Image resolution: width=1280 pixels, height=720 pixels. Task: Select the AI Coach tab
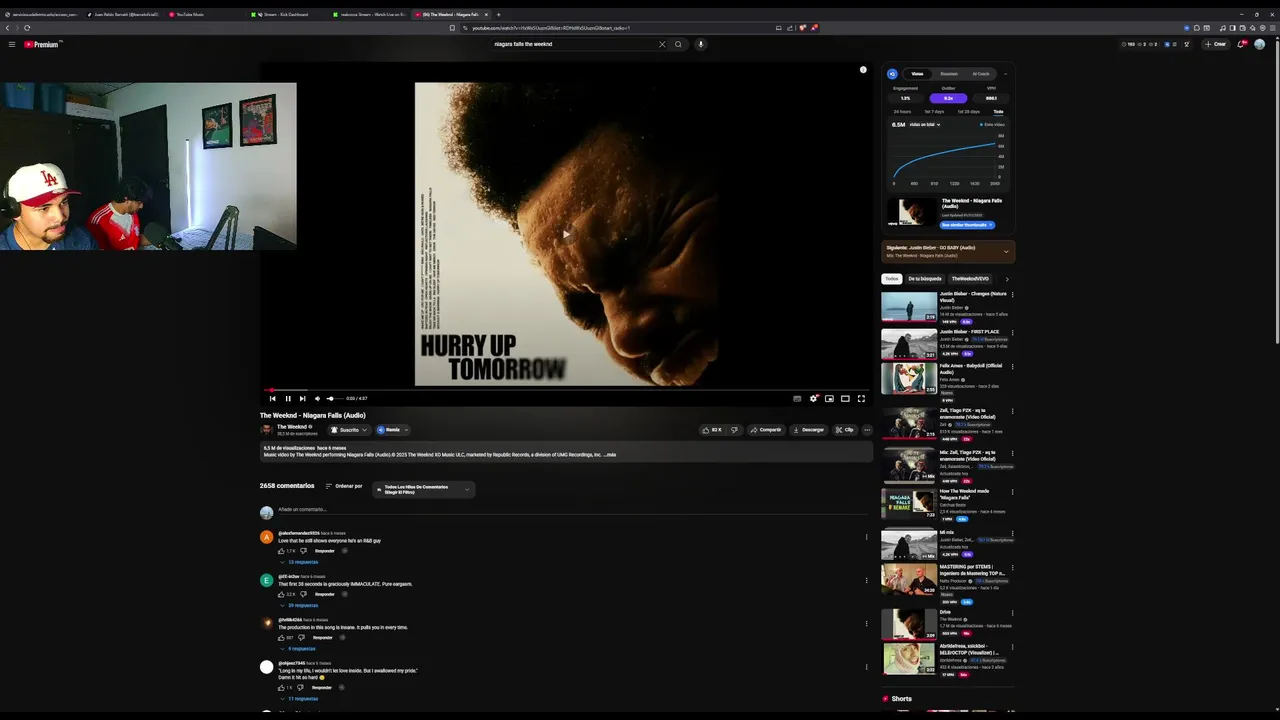coord(981,74)
